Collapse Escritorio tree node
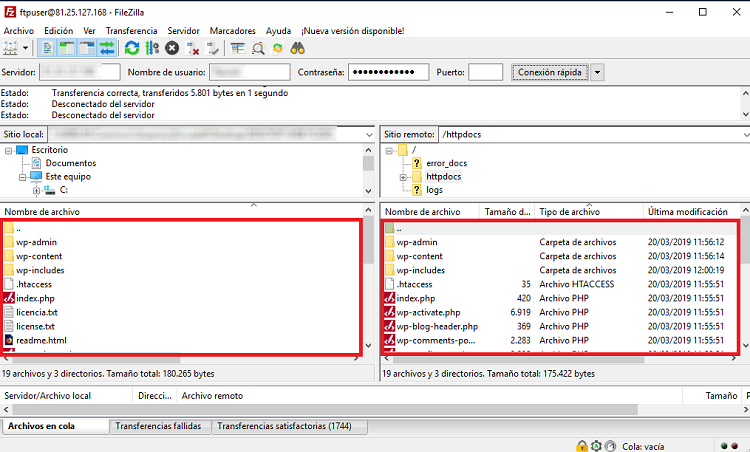The height and width of the screenshot is (452, 750). click(8, 151)
